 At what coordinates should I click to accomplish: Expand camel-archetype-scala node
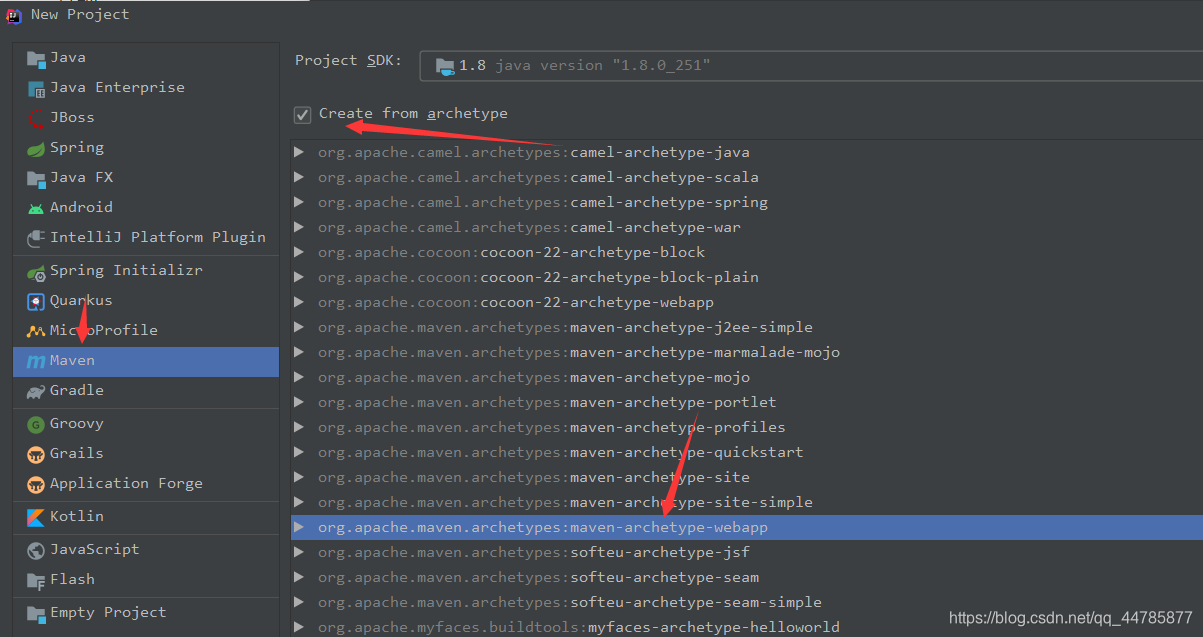pos(299,178)
